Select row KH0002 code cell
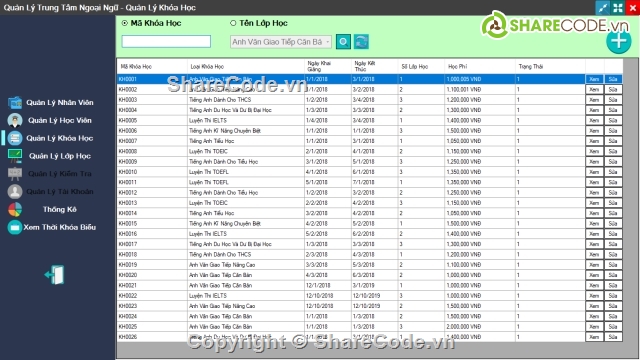 click(x=152, y=89)
